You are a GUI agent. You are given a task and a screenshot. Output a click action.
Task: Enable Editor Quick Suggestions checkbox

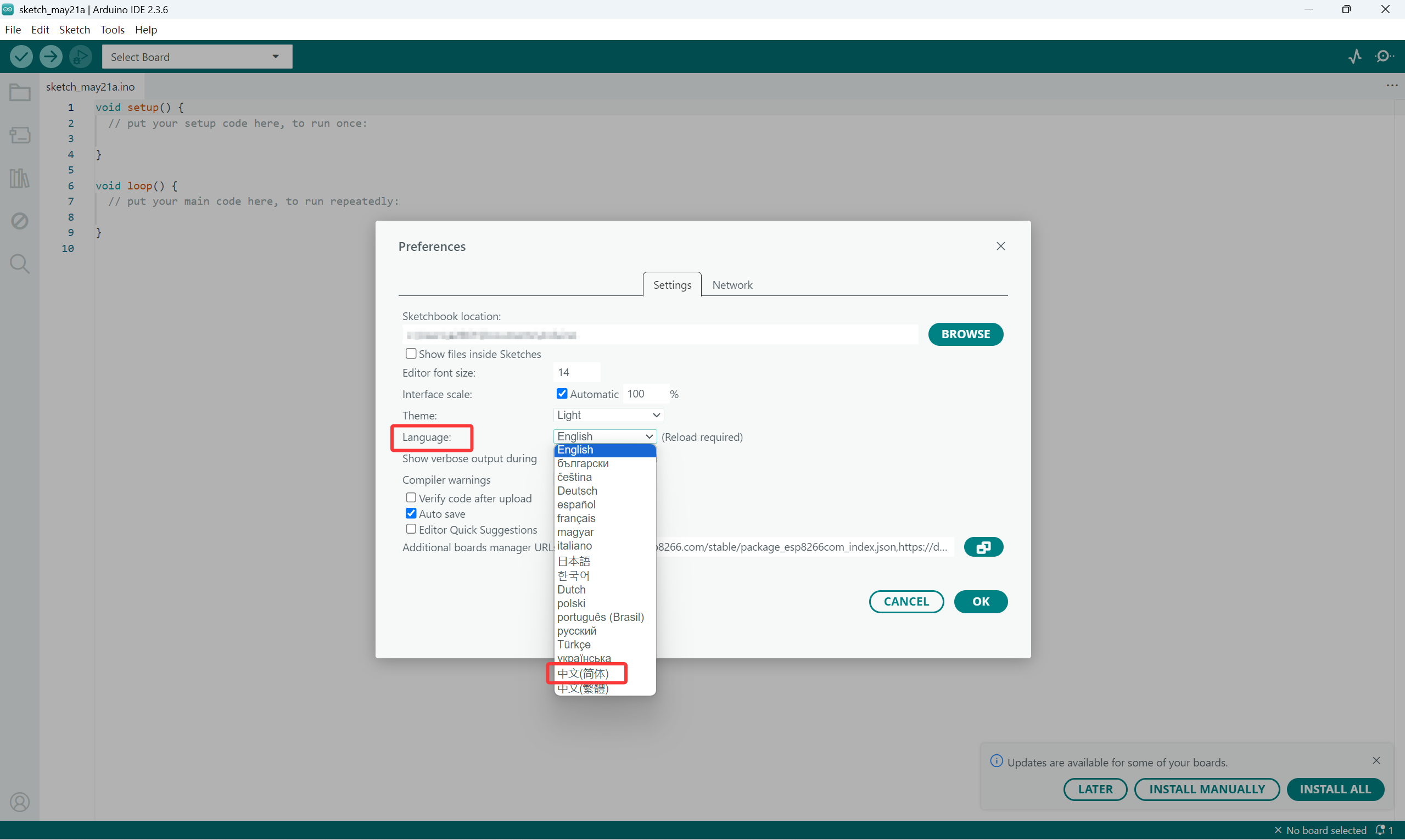pyautogui.click(x=411, y=529)
